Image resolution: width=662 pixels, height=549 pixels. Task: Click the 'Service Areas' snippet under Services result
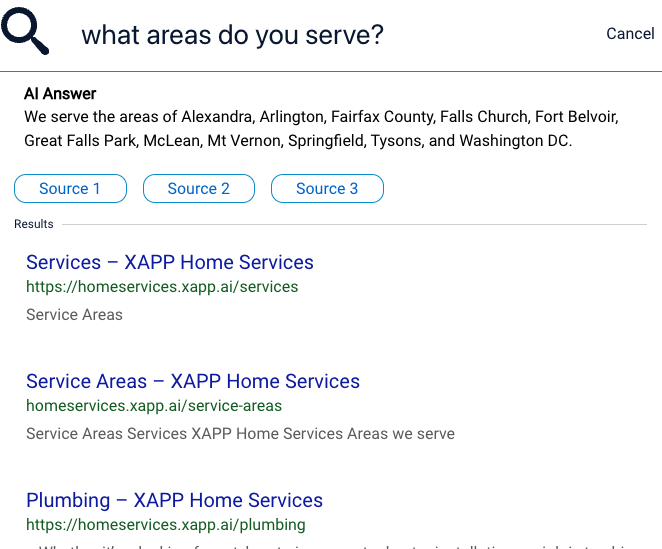point(75,315)
